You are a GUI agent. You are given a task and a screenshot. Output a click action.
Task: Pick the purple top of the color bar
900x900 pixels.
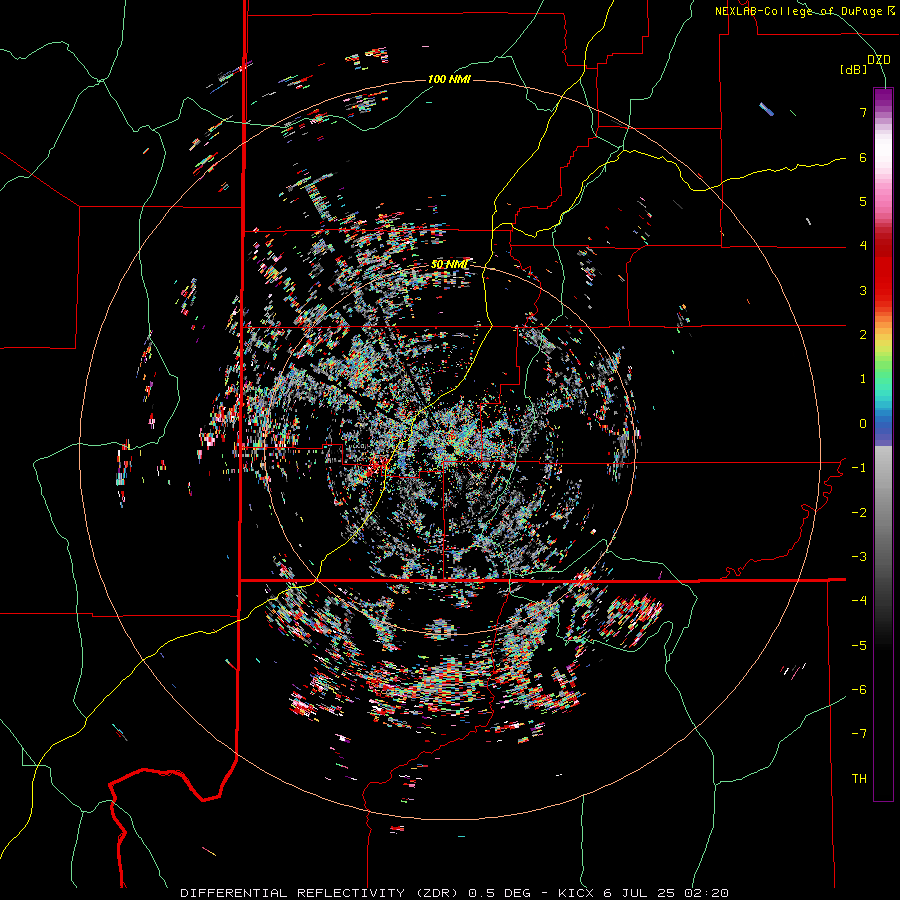(x=883, y=95)
